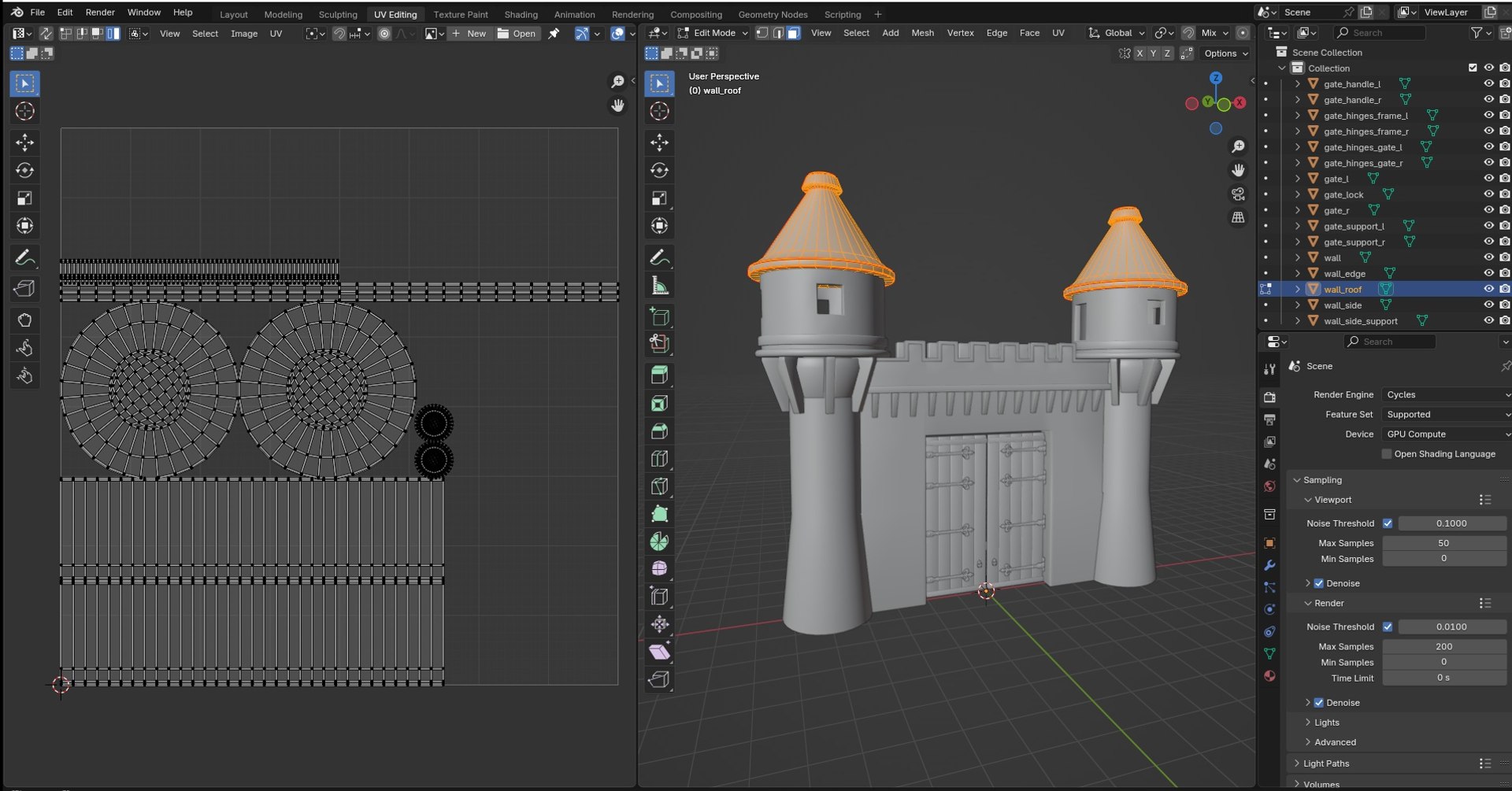This screenshot has height=791, width=1512.
Task: Open Device GPU Compute dropdown
Action: pos(1447,434)
